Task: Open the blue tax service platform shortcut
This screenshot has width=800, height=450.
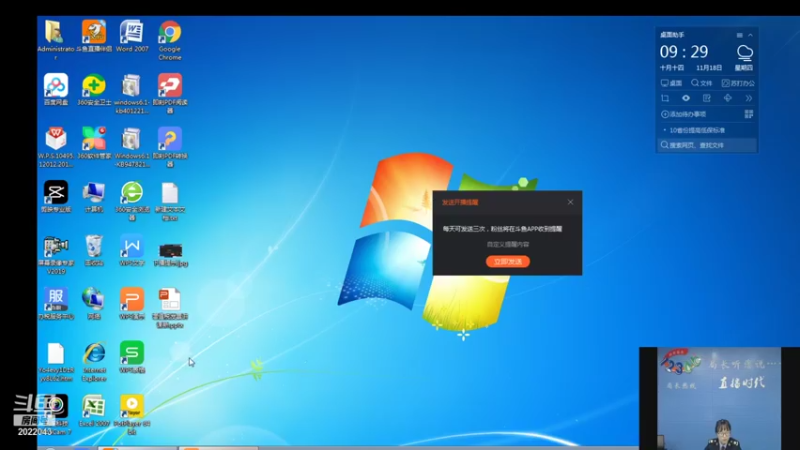Action: [56, 303]
